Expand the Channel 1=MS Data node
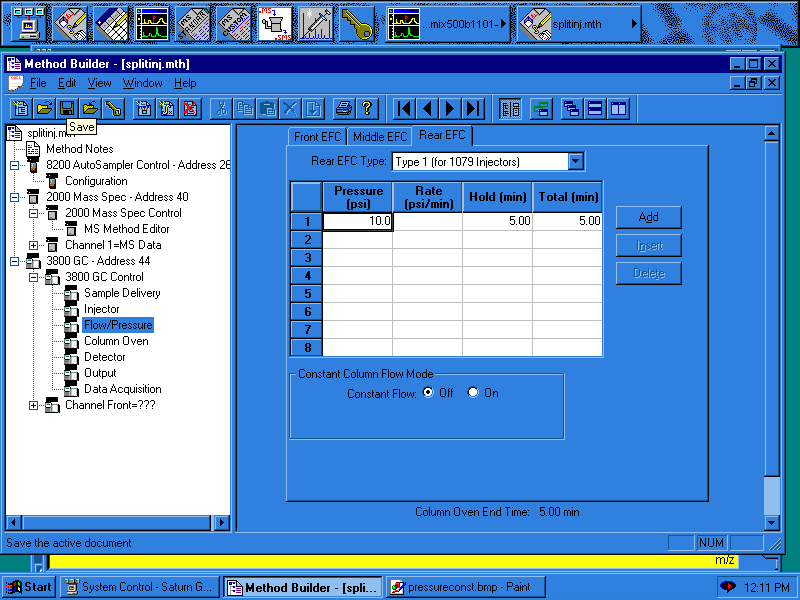The width and height of the screenshot is (800, 600). pyautogui.click(x=33, y=245)
